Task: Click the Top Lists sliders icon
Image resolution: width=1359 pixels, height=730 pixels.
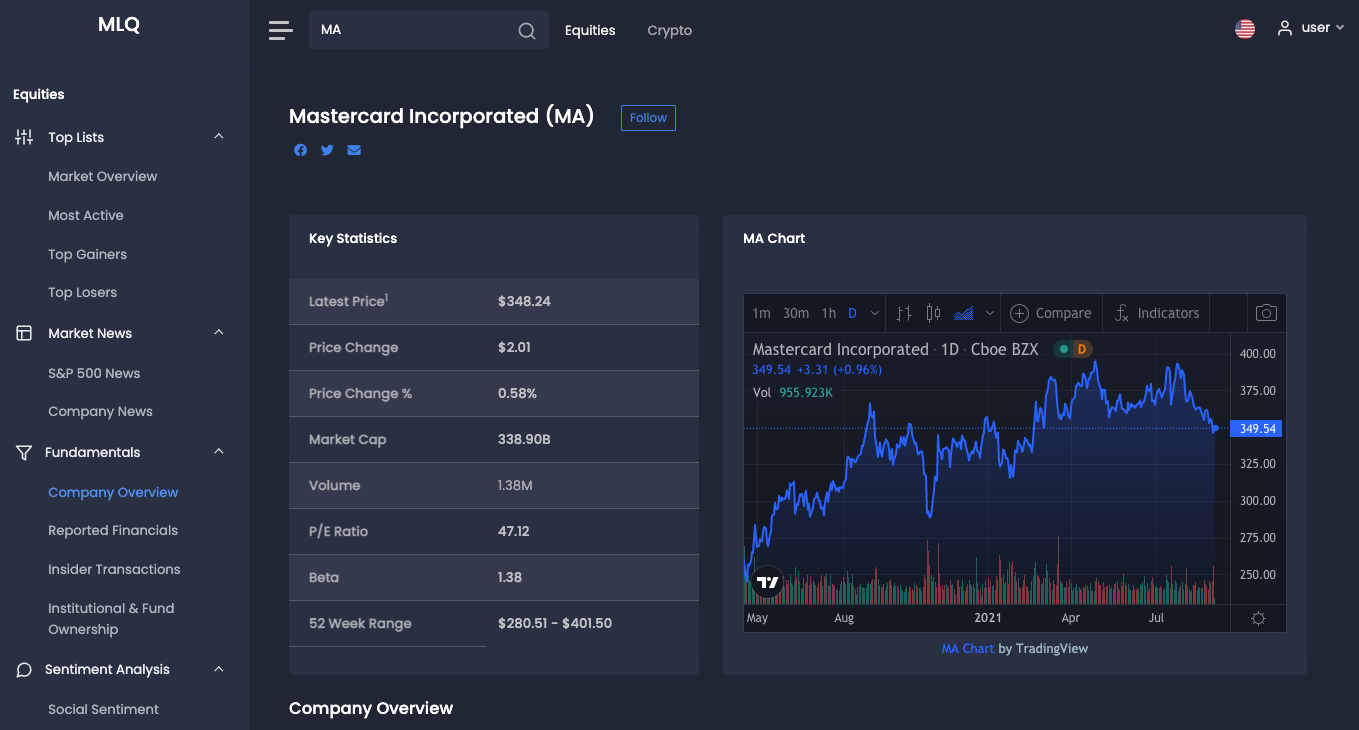Action: [24, 137]
